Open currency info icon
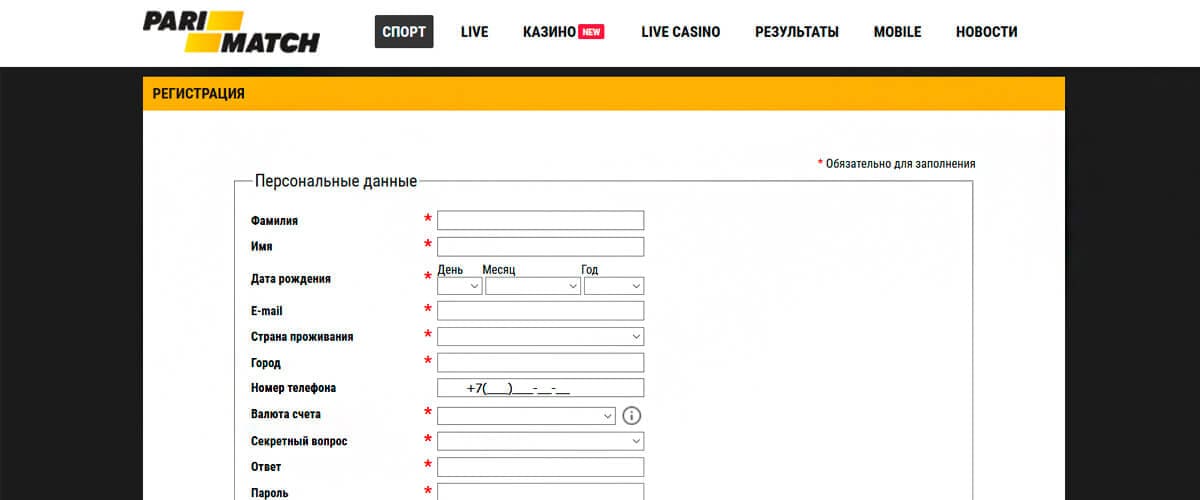The height and width of the screenshot is (500, 1200). [631, 415]
